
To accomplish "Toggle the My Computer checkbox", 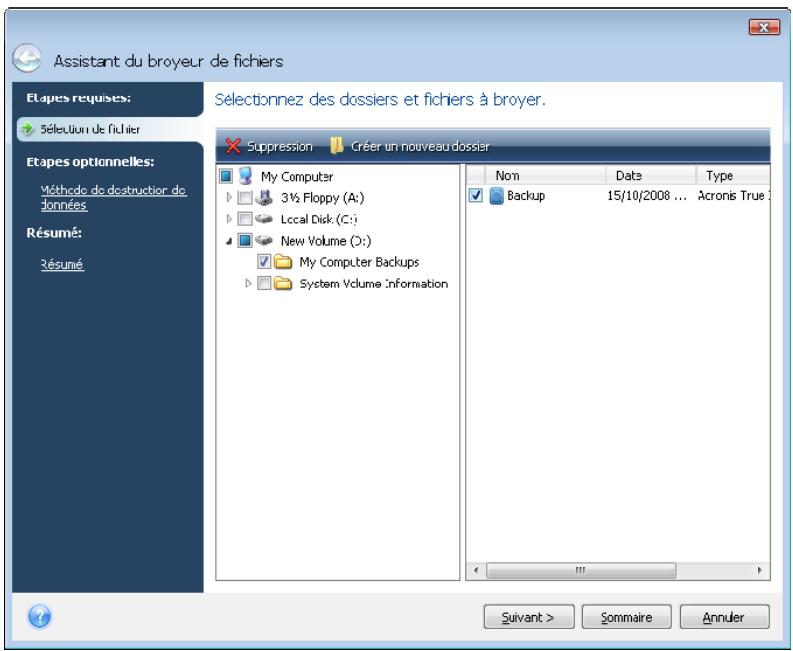I will click(x=226, y=176).
